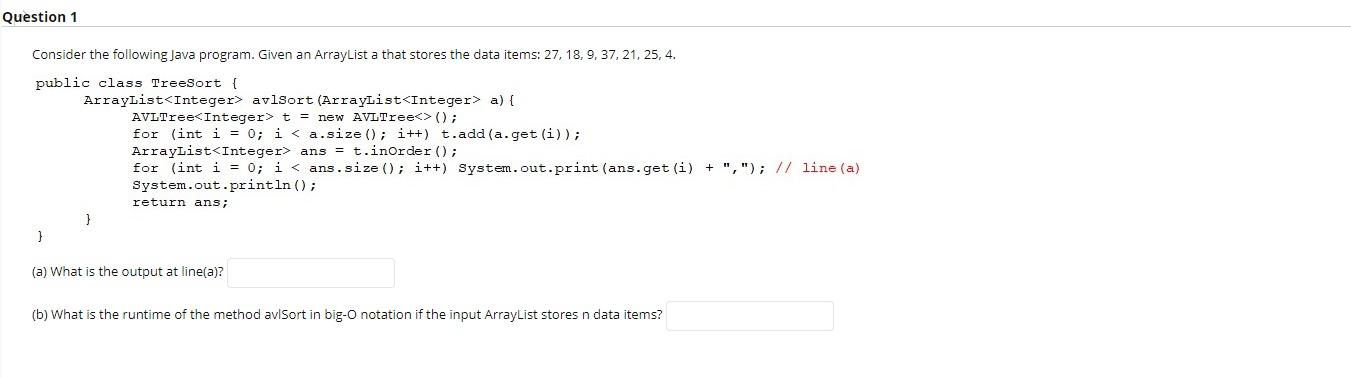
Task: Click the "Question 1" heading
Action: click(x=40, y=17)
